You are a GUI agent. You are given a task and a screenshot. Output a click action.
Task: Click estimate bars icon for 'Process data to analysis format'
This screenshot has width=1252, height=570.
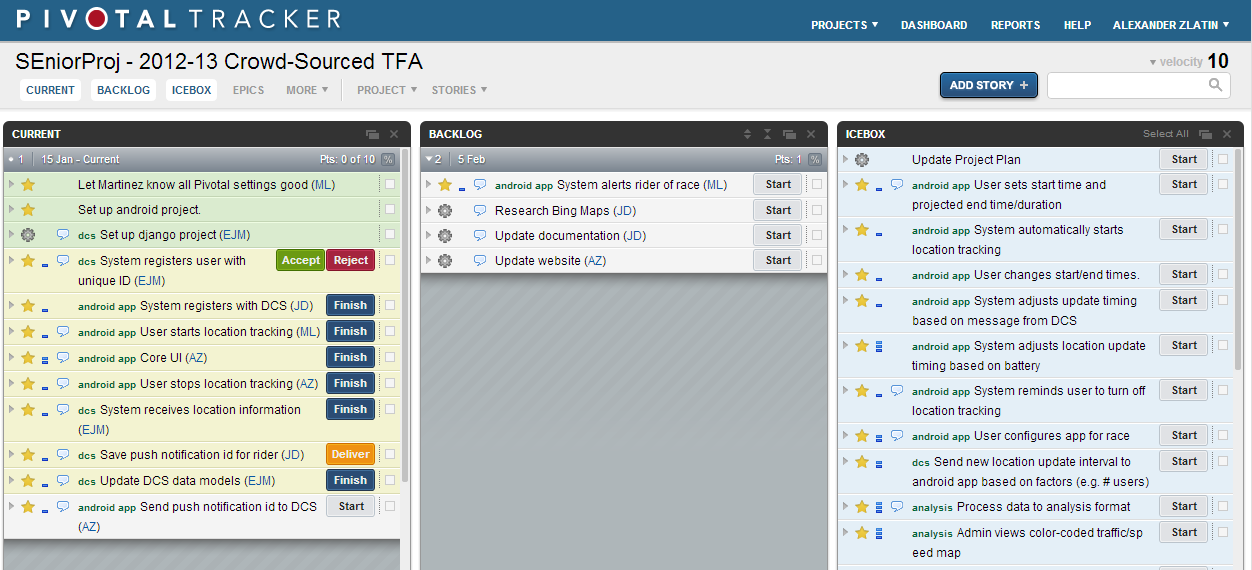point(879,507)
